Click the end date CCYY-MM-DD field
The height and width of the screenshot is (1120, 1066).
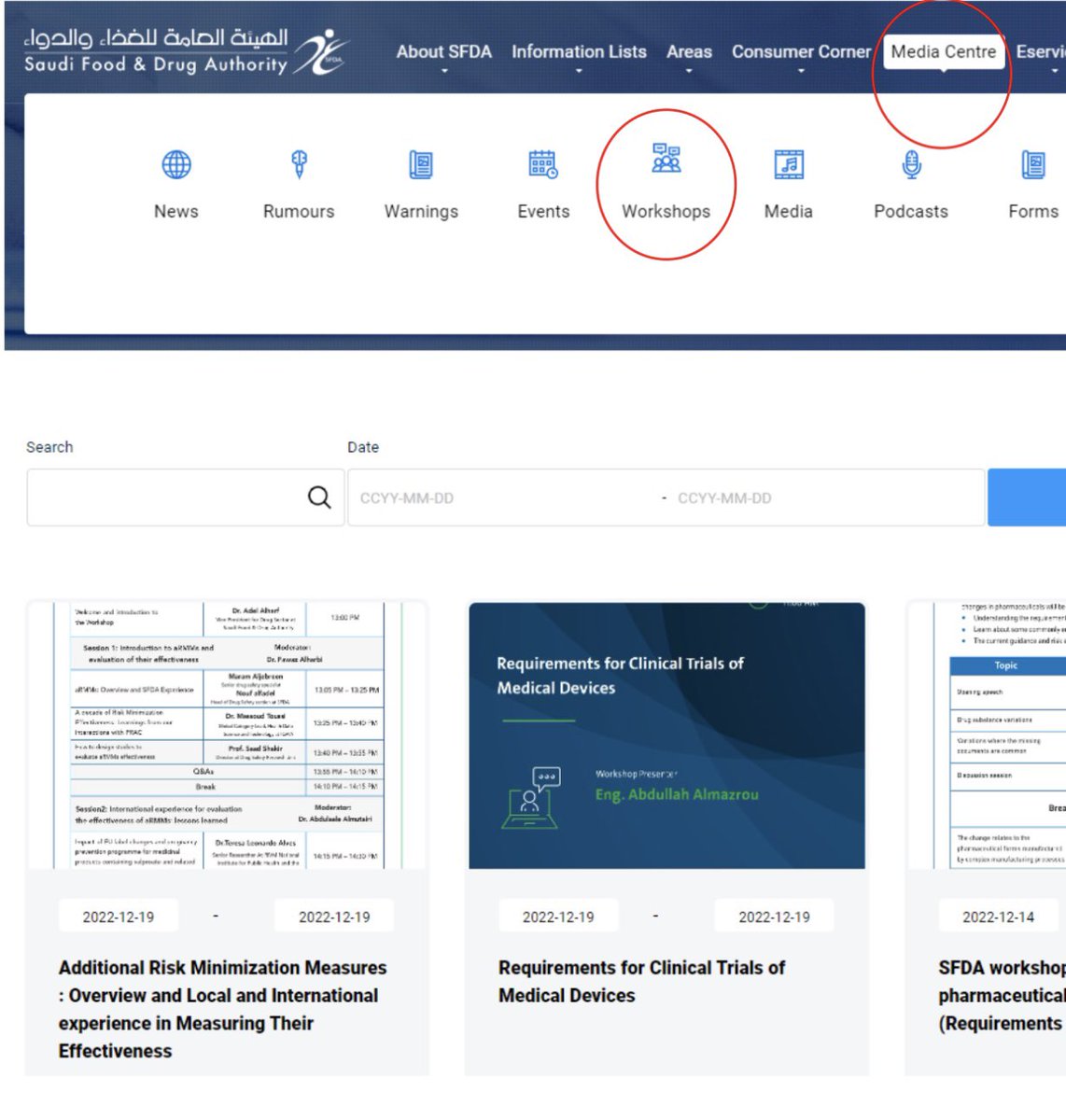825,497
